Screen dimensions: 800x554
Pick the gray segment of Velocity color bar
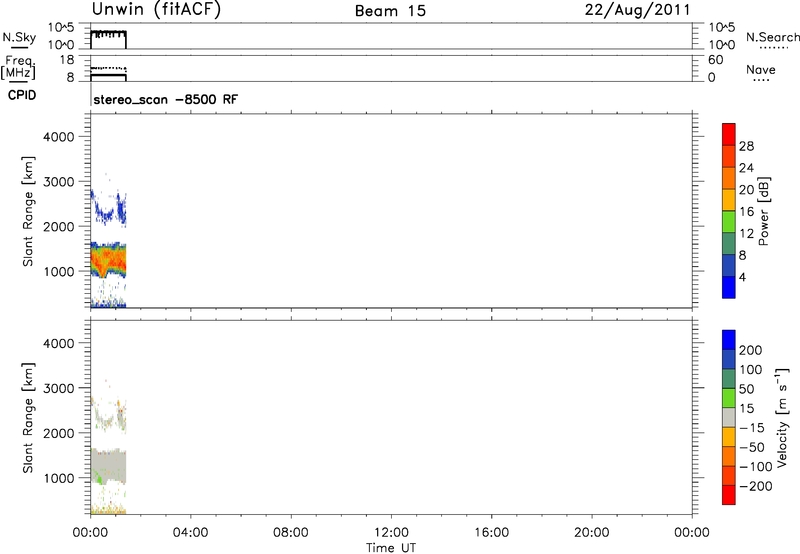(729, 418)
